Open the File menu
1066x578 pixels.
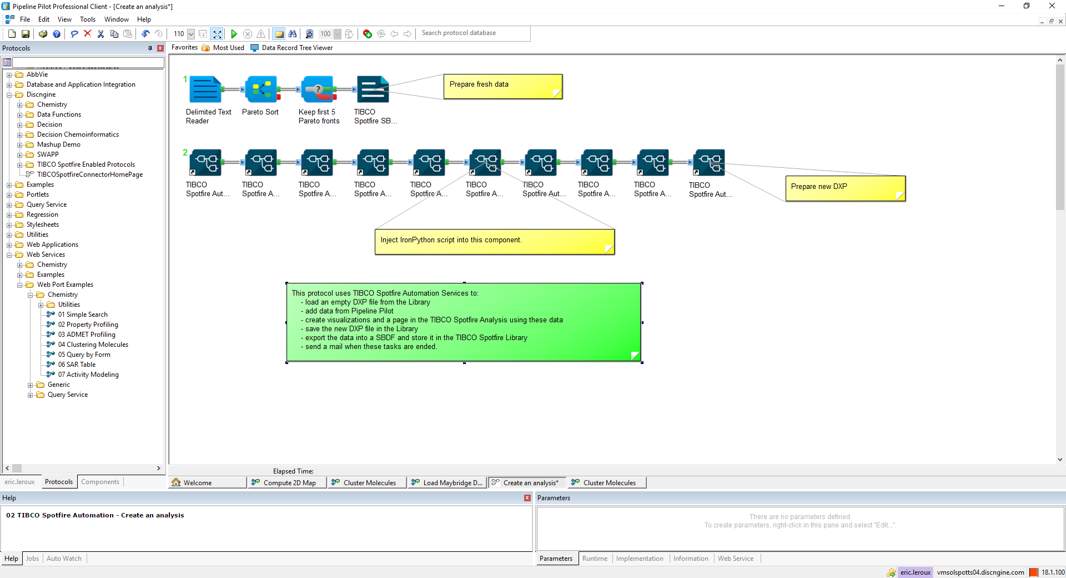click(x=24, y=19)
